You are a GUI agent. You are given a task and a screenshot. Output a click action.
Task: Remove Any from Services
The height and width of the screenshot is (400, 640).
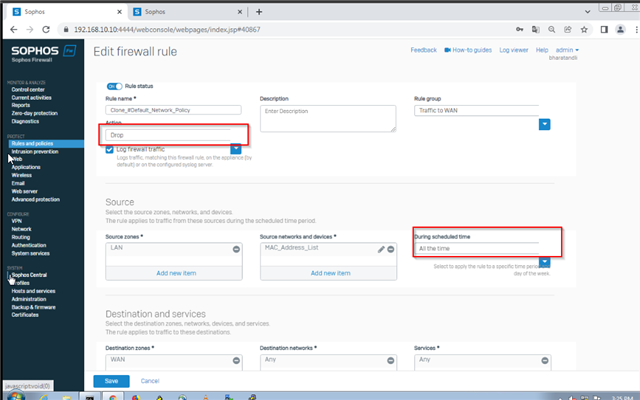[x=544, y=360]
